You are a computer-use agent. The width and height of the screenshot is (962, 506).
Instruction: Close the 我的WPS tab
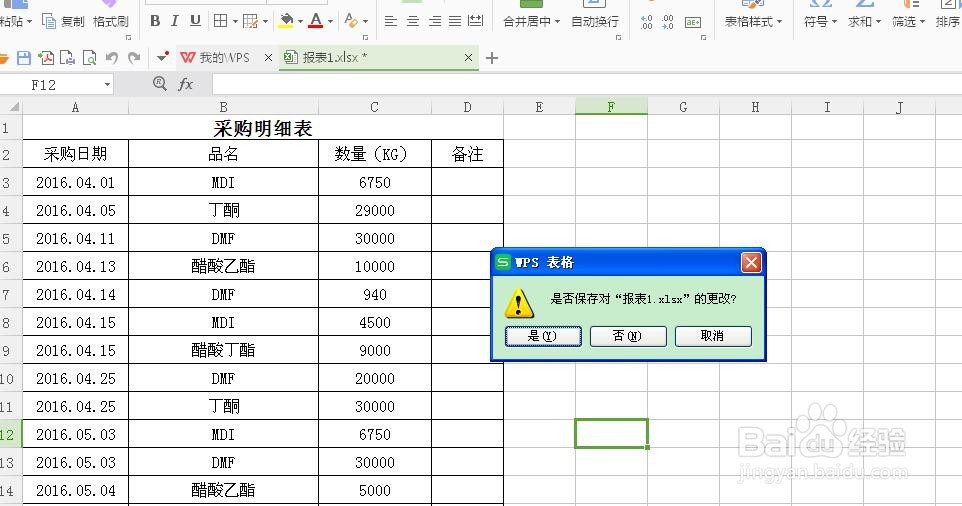pos(268,58)
